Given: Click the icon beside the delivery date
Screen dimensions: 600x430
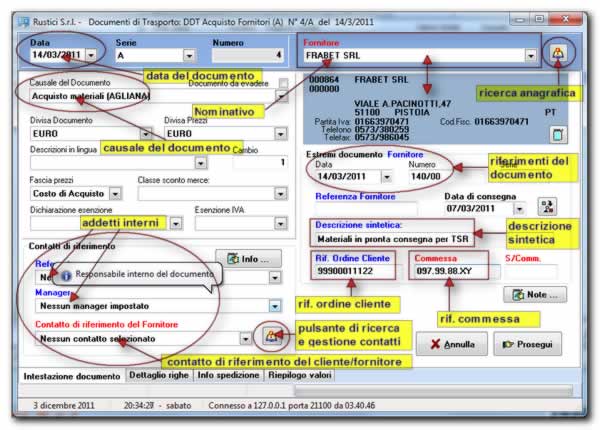Looking at the screenshot, I should point(547,207).
